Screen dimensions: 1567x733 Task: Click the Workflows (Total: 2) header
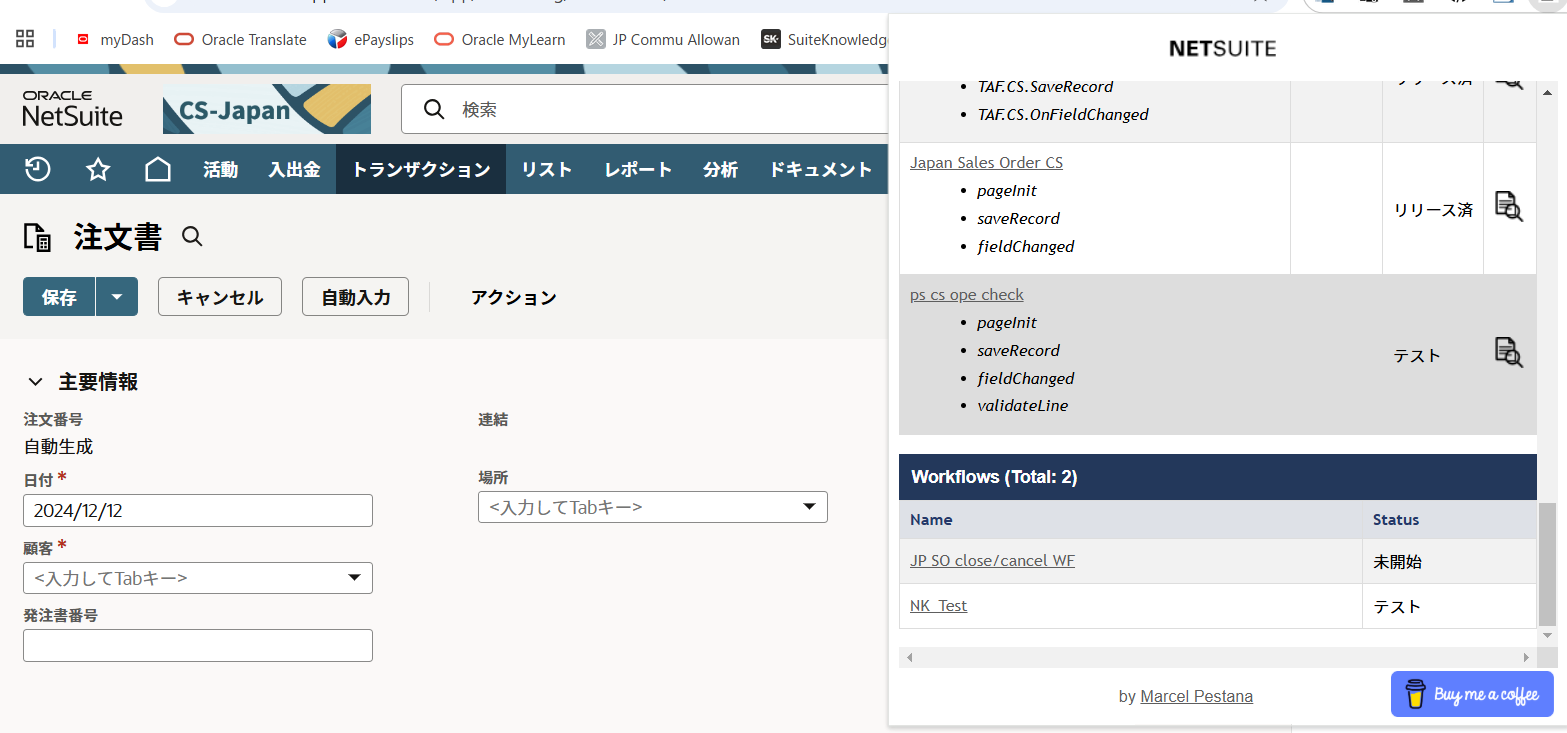click(x=1217, y=477)
